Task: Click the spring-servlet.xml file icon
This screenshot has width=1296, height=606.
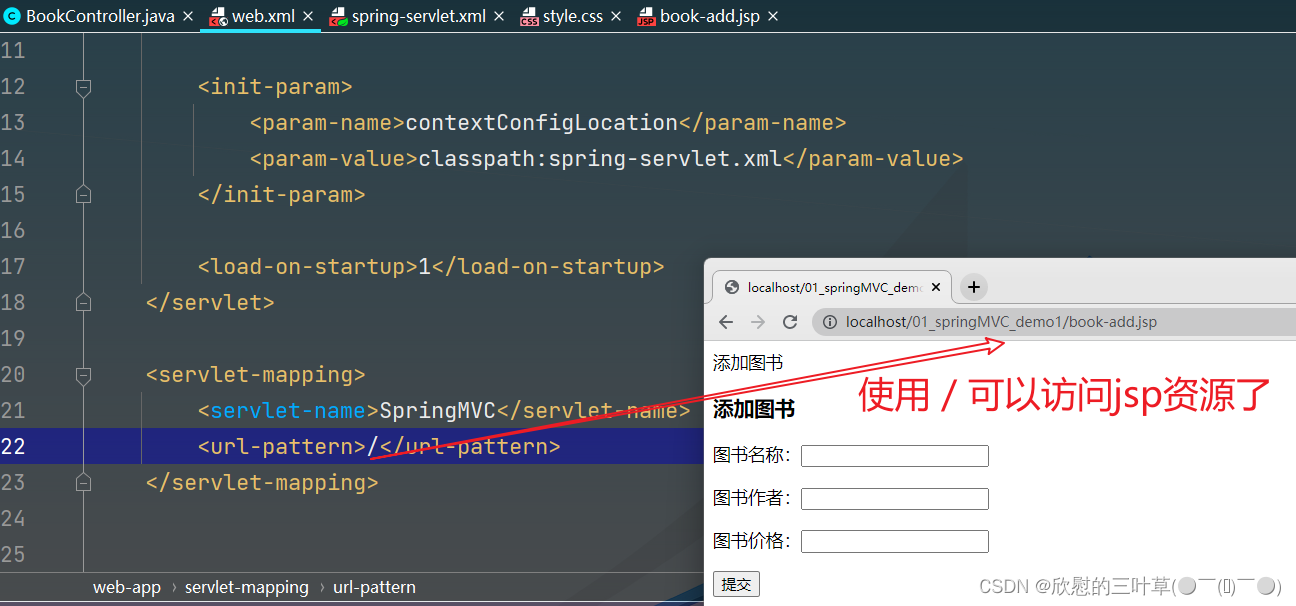Action: point(338,17)
